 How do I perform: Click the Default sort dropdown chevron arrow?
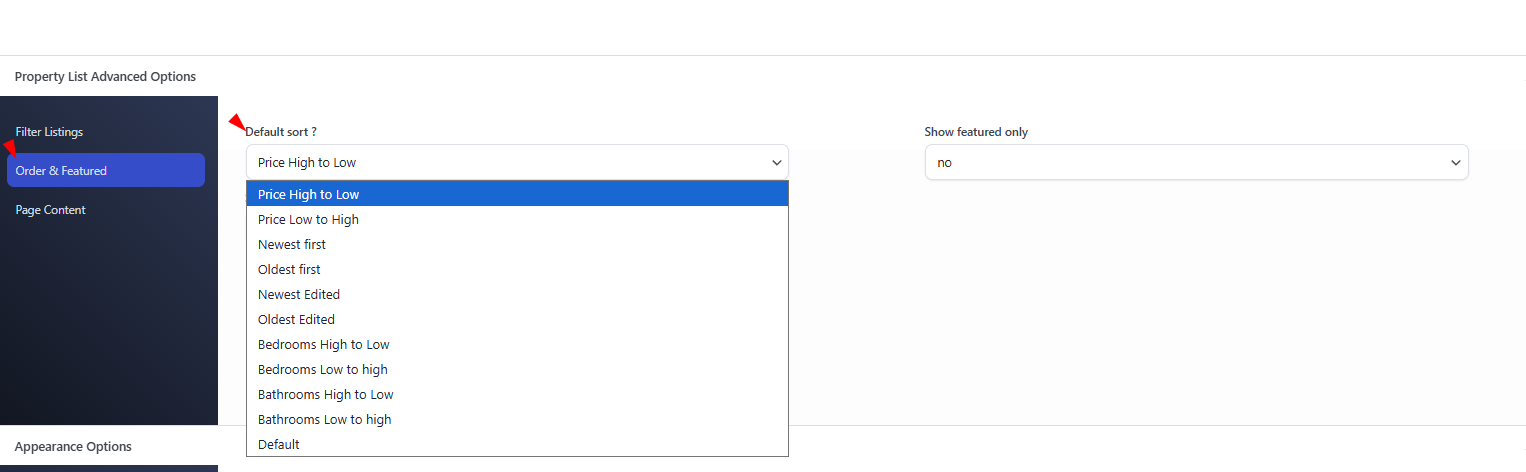click(x=777, y=163)
